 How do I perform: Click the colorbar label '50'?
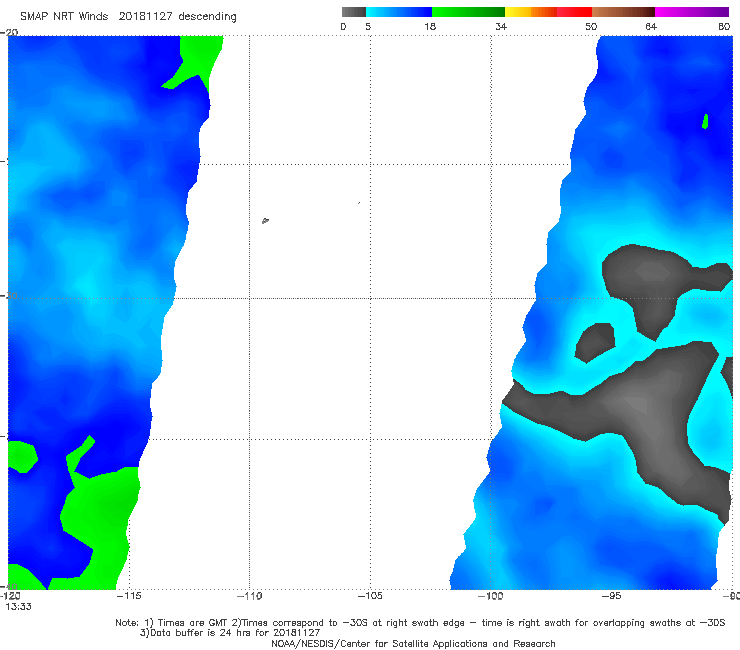[591, 26]
